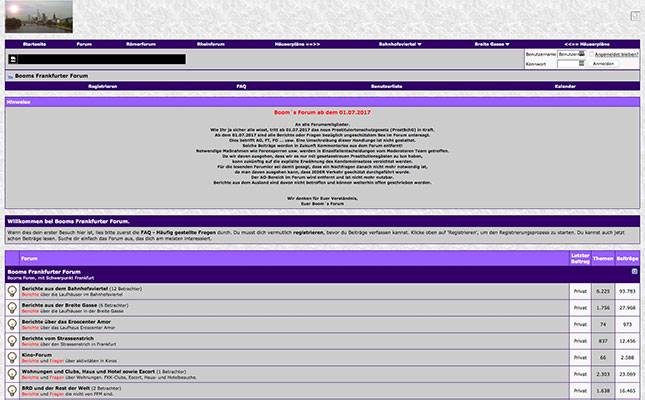This screenshot has height=400, width=645.
Task: Open <<== Häuserpläne menu entry
Action: click(587, 44)
